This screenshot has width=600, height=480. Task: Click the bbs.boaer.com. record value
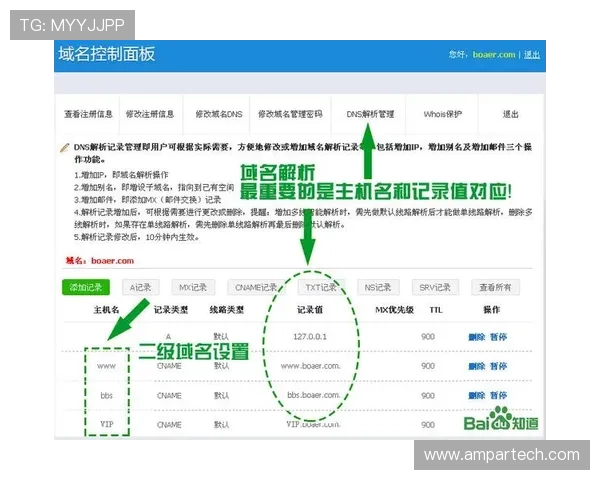click(313, 395)
